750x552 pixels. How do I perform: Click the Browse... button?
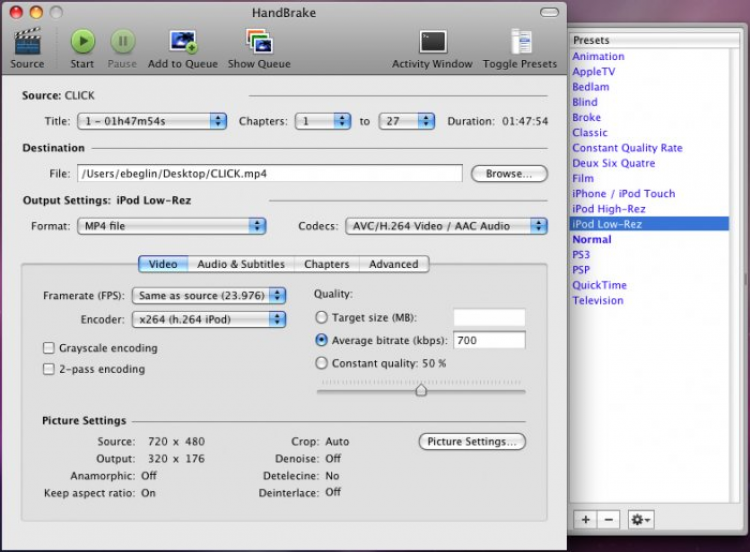509,174
